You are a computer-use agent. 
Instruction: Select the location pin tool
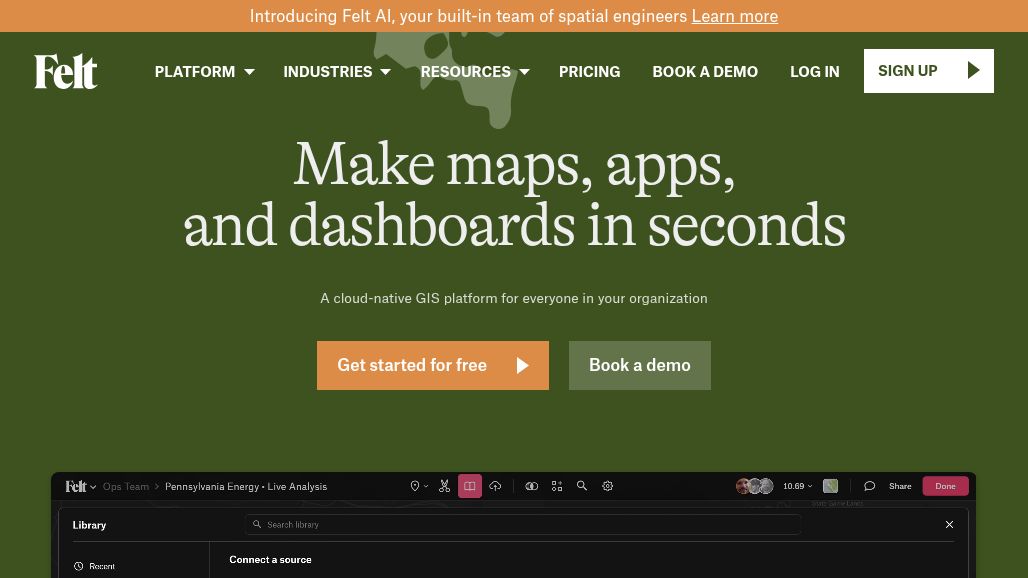coord(414,486)
